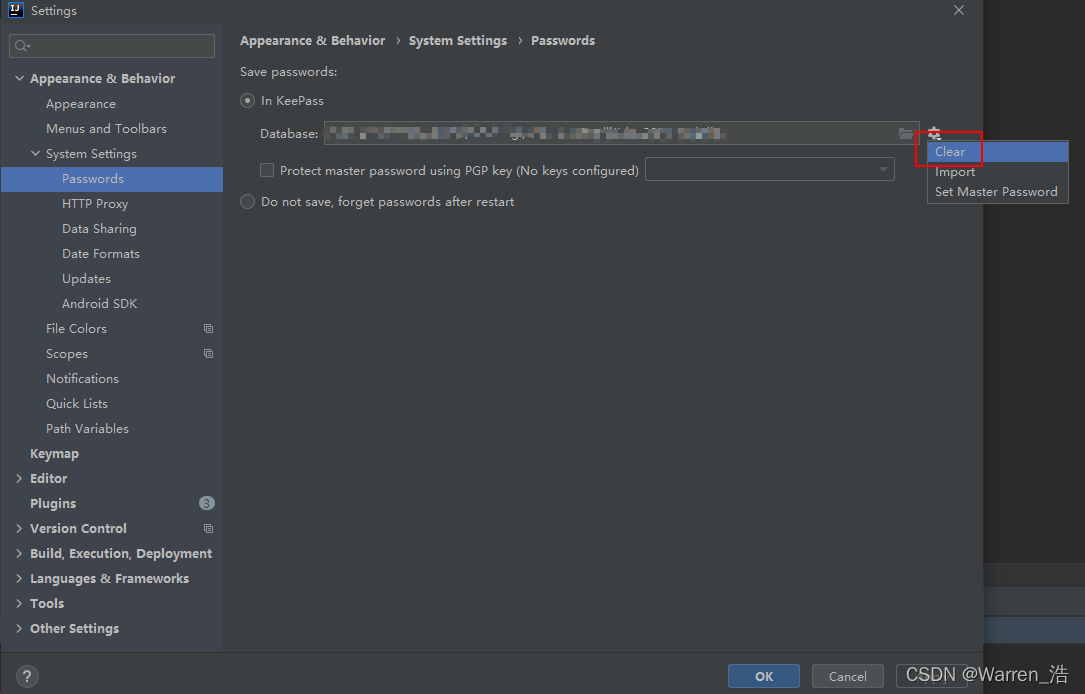Screen dimensions: 1085x694
Task: Open Path Variables settings
Action: [x=87, y=428]
